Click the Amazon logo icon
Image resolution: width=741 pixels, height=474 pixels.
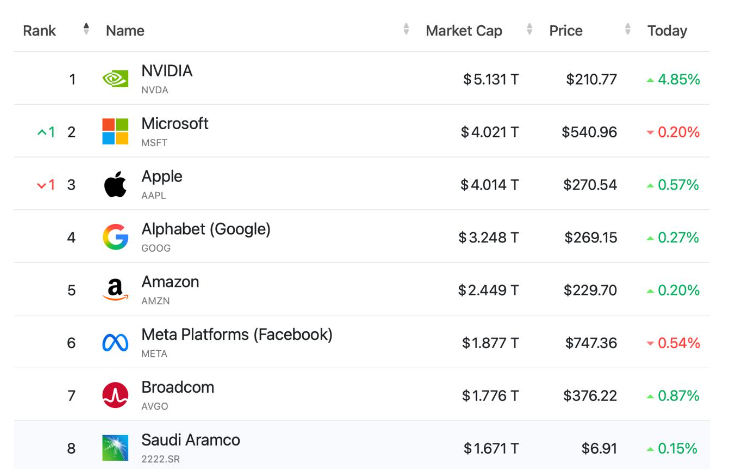point(115,290)
